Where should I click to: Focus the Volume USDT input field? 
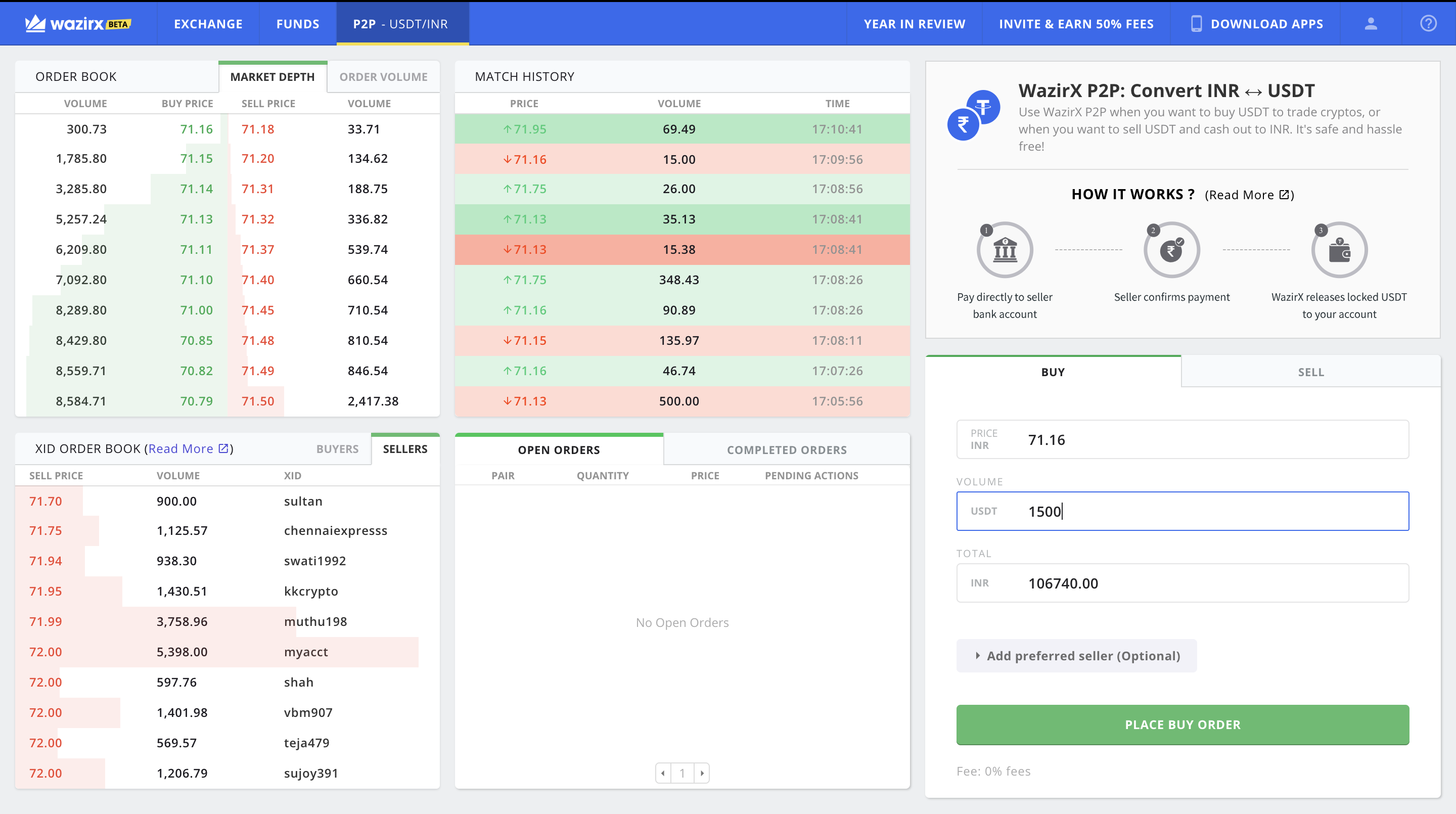(1182, 511)
